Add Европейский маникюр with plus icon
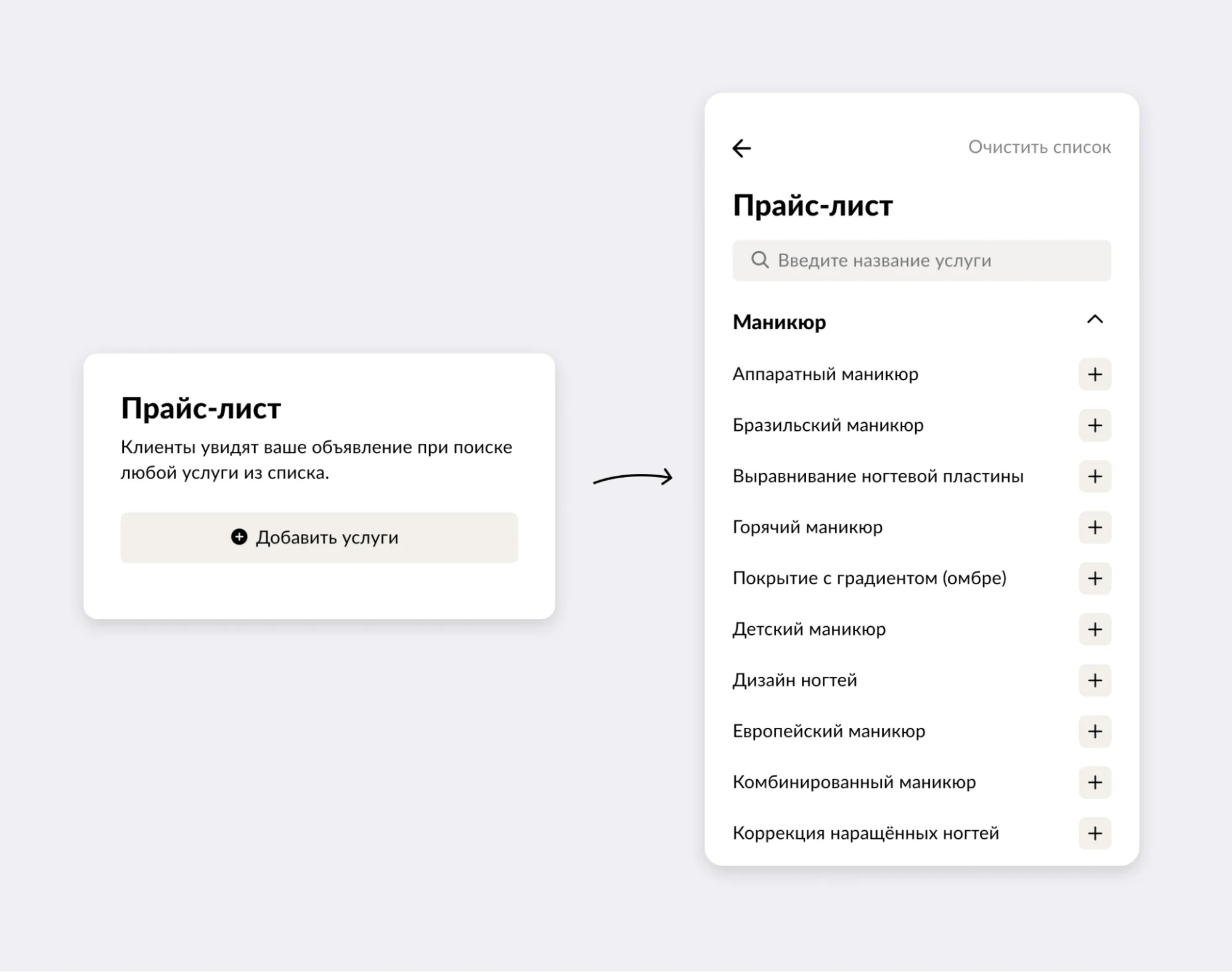Viewport: 1232px width, 972px height. [x=1095, y=732]
